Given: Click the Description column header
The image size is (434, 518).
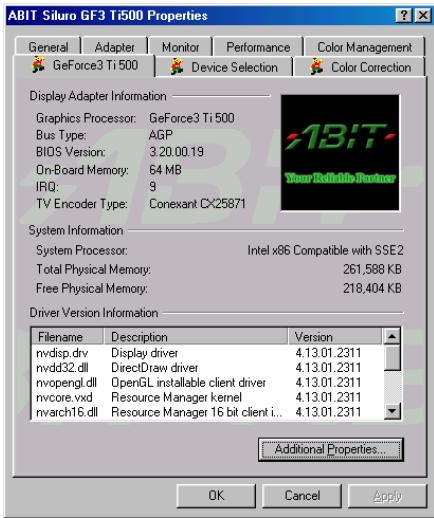Looking at the screenshot, I should pos(196,337).
